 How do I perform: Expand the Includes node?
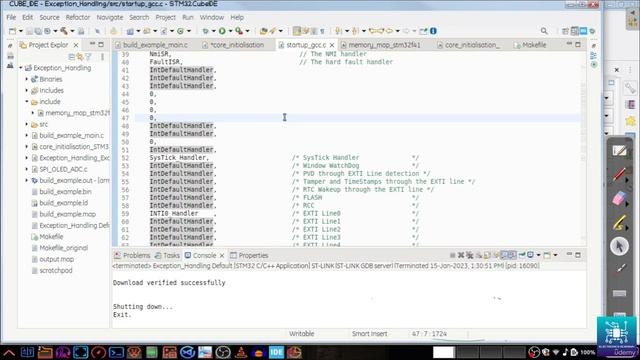pos(27,90)
